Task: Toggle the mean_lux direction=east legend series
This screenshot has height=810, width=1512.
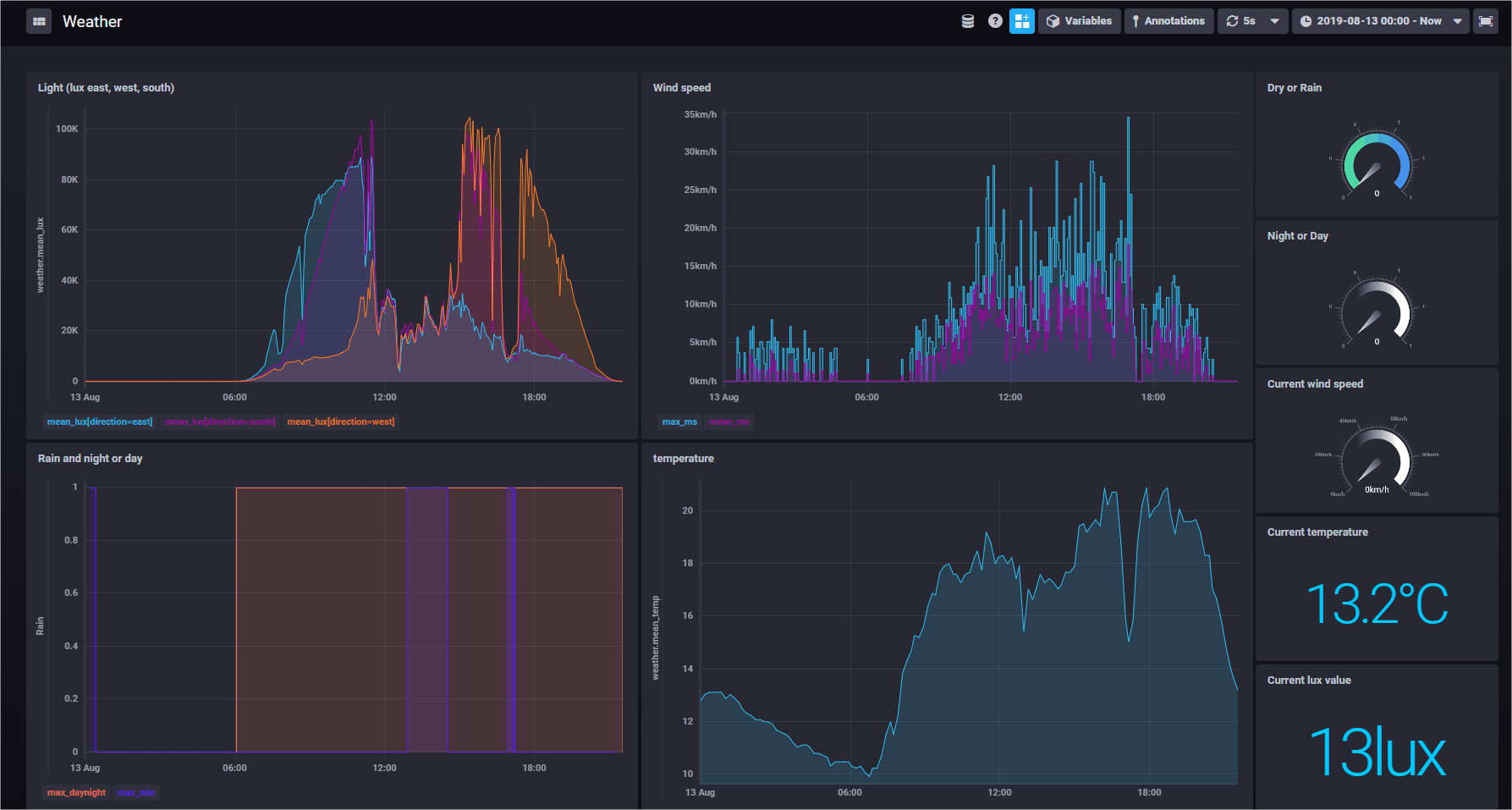Action: coord(100,422)
